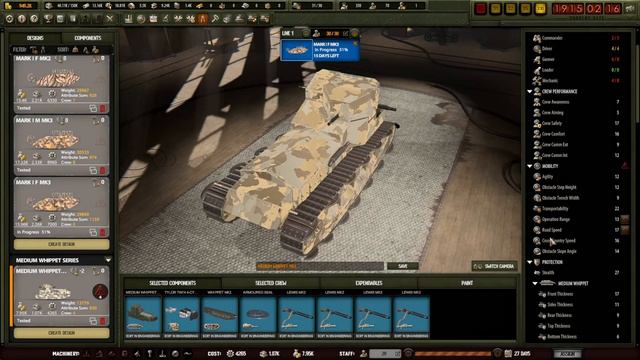Open the Designs tab
640x360 pixels.
[35, 38]
